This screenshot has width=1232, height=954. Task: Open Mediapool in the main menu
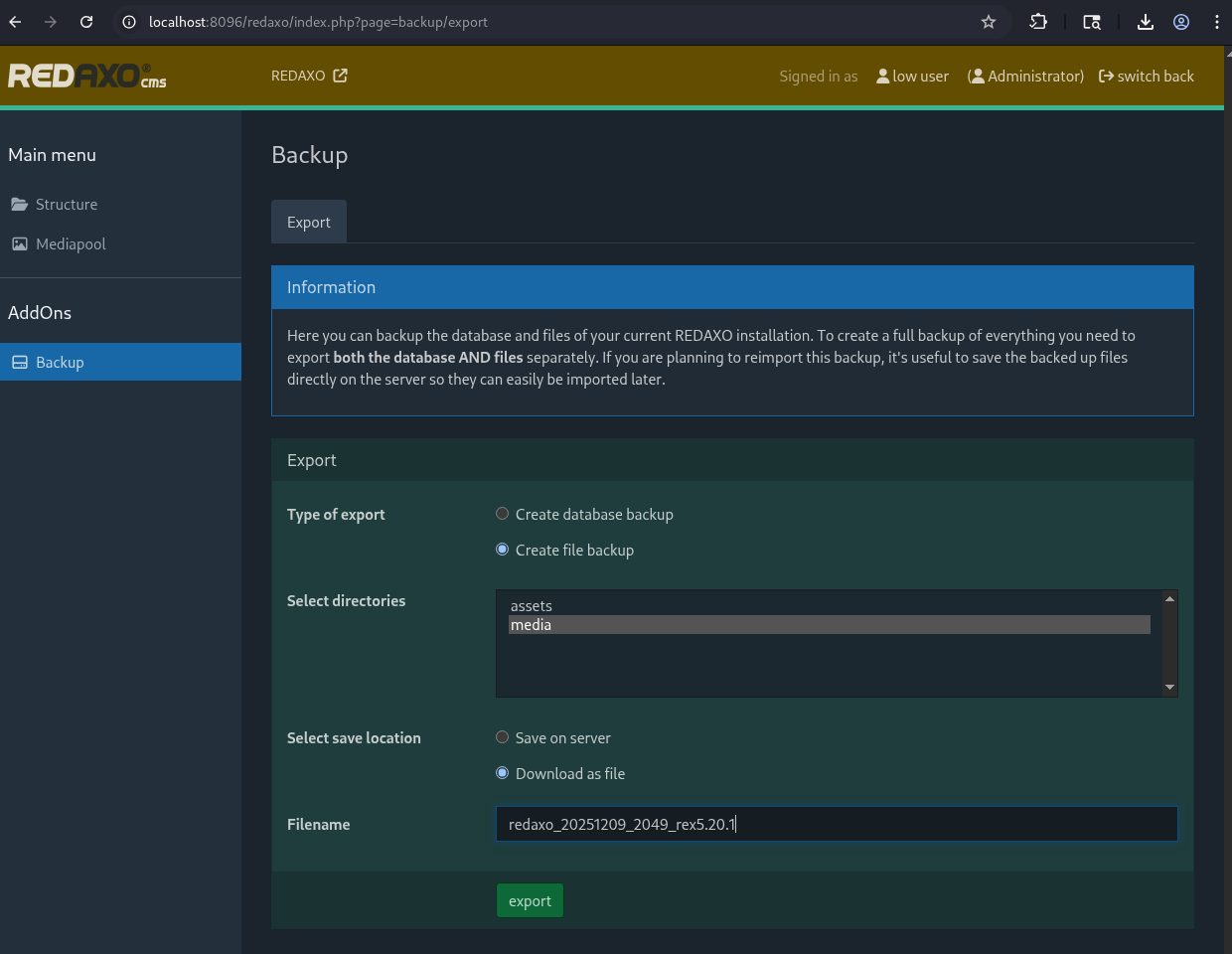point(70,243)
